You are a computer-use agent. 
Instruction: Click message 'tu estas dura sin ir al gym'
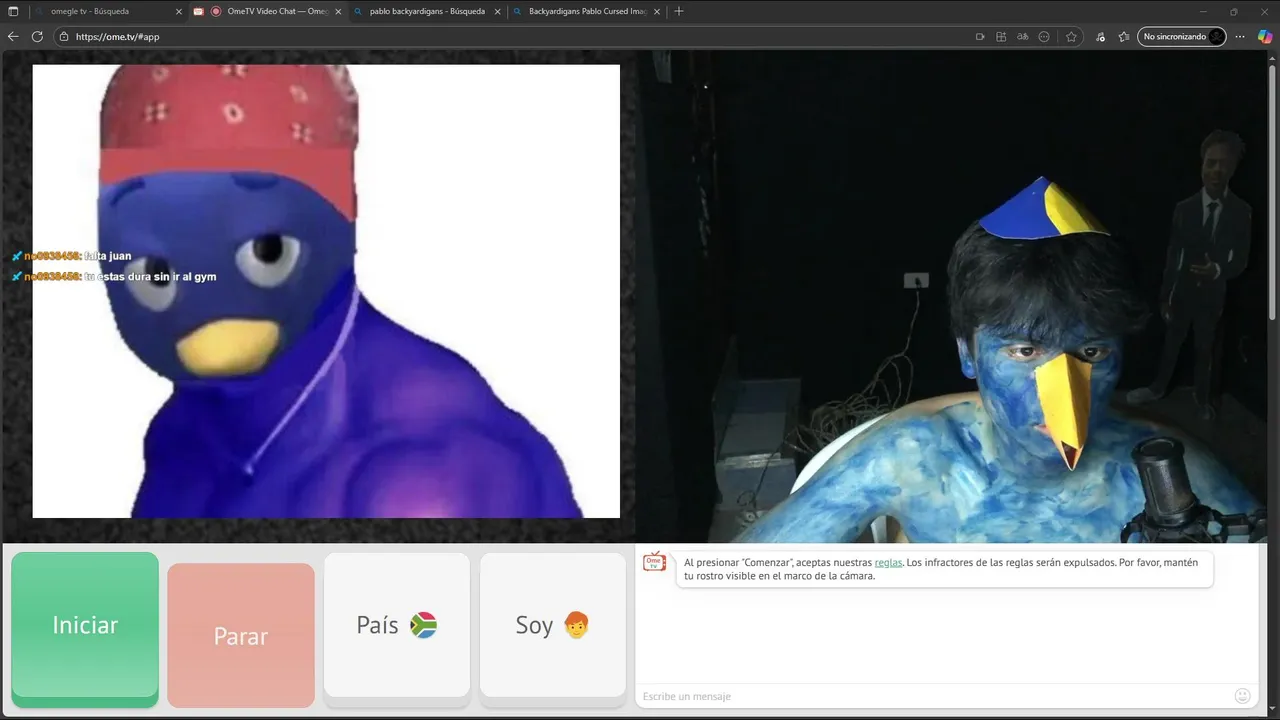(x=150, y=277)
